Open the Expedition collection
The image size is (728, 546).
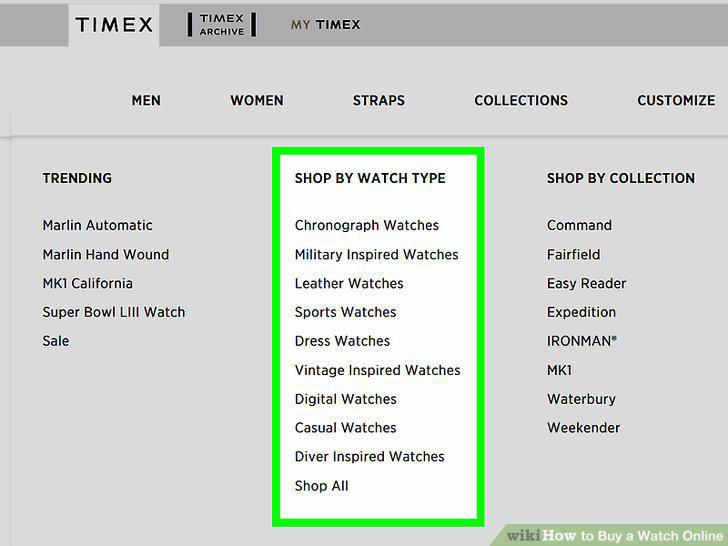[581, 312]
